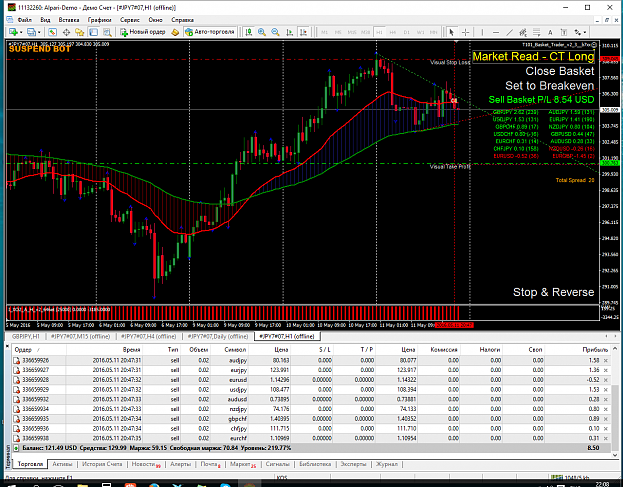Click the Новый ордер button

point(143,32)
